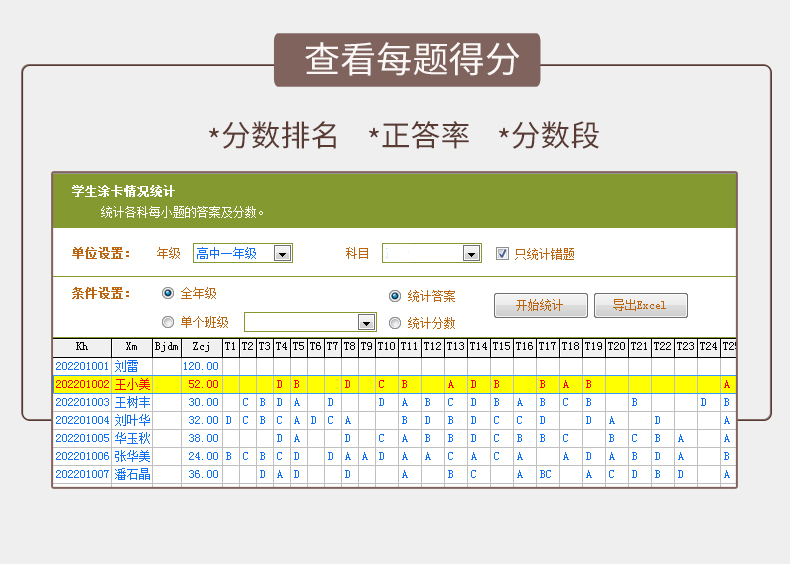Select student ID 202201001 in the table
Image resolution: width=790 pixels, height=564 pixels.
82,366
